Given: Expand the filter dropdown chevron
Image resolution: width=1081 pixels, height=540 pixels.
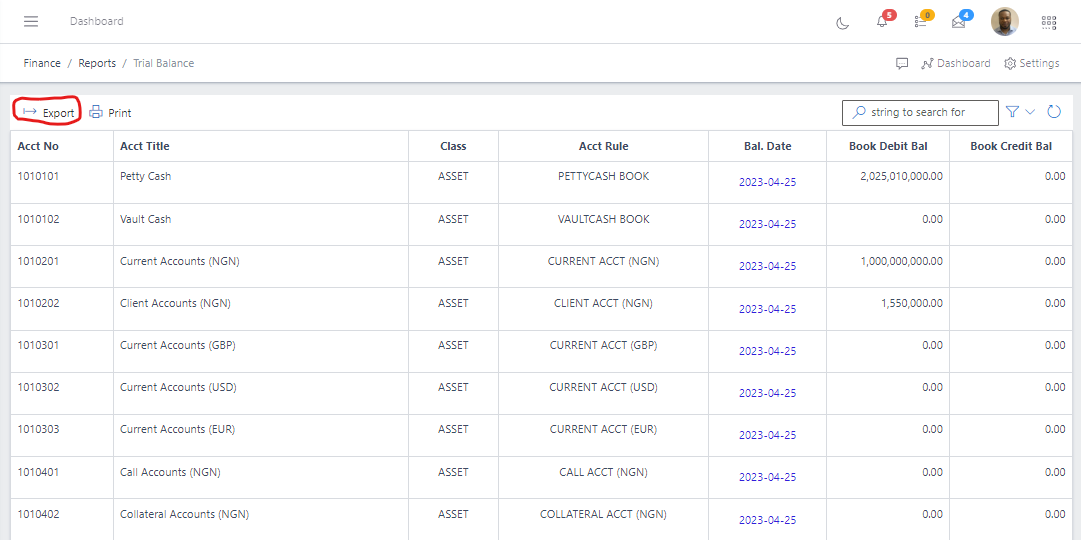Looking at the screenshot, I should click(x=1030, y=112).
